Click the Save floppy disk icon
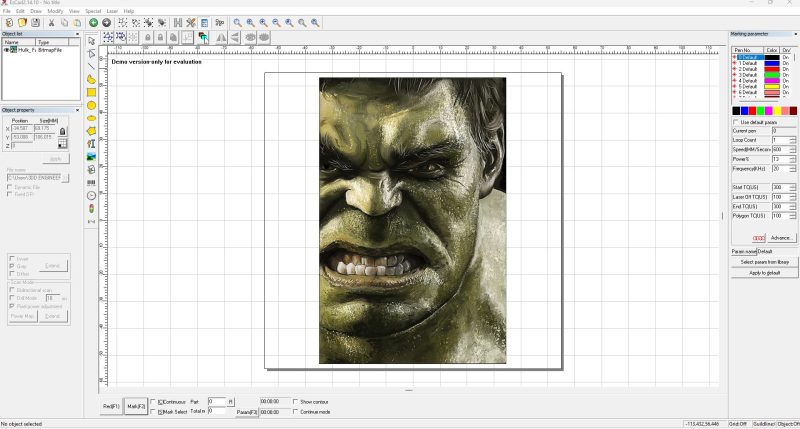The width and height of the screenshot is (800, 429). (x=35, y=22)
